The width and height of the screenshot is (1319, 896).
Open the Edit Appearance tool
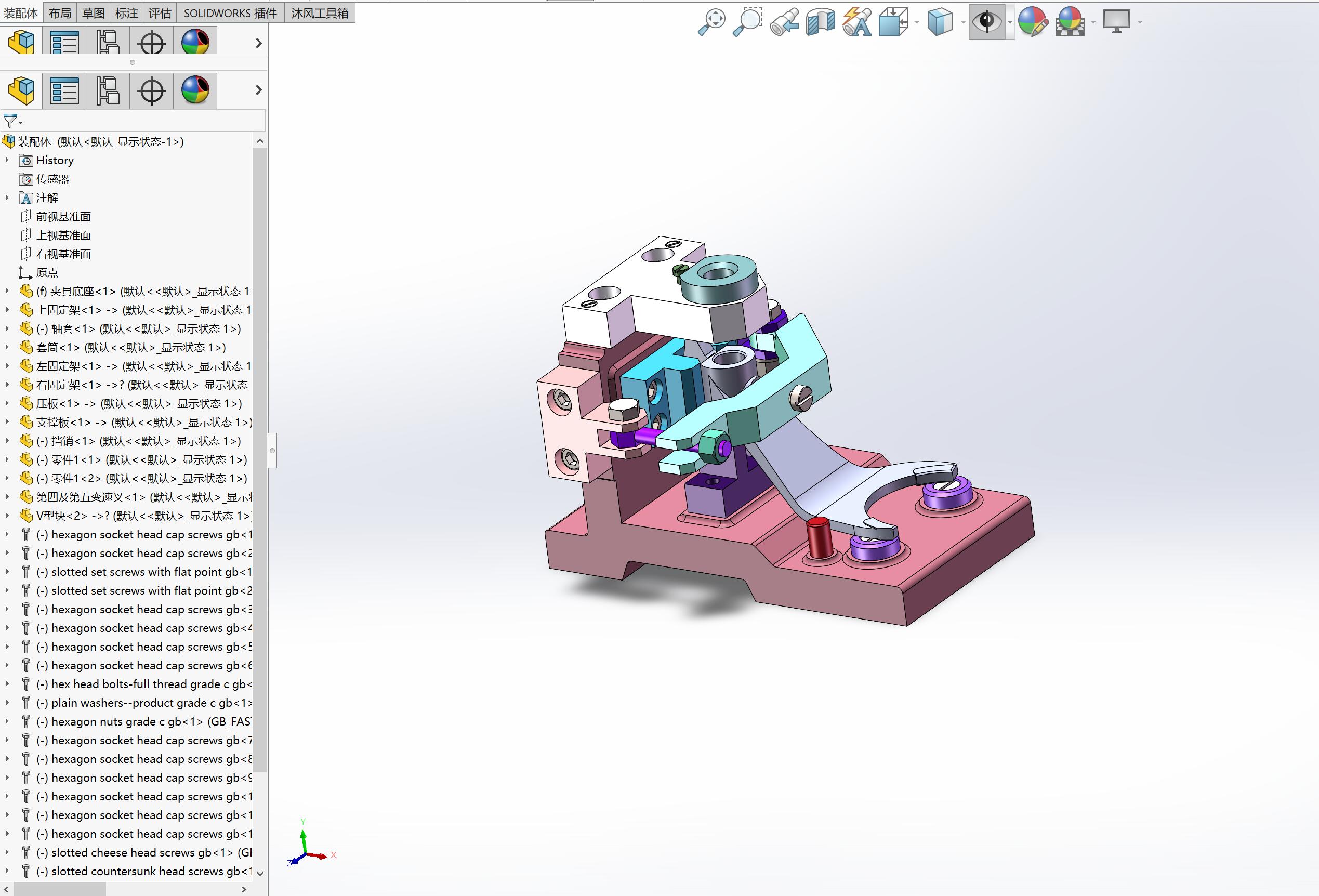point(1033,22)
